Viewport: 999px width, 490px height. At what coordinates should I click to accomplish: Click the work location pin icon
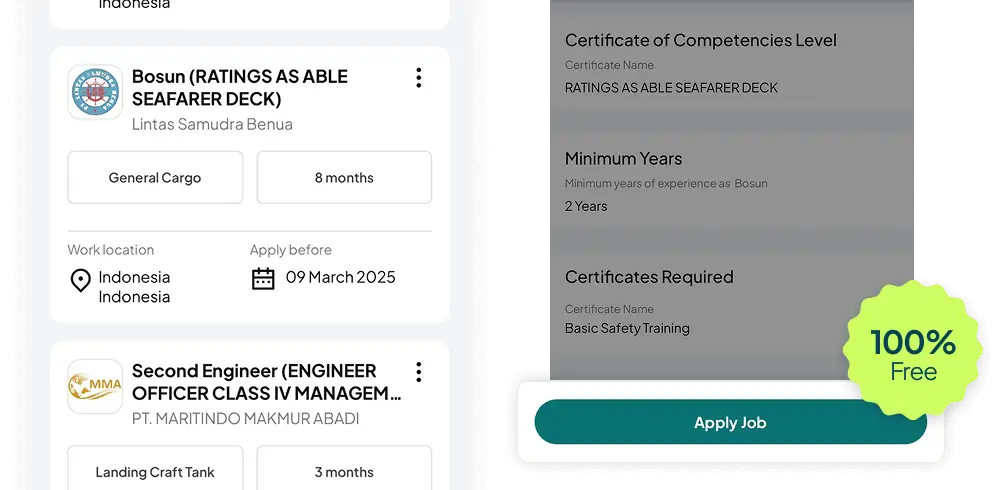[81, 281]
